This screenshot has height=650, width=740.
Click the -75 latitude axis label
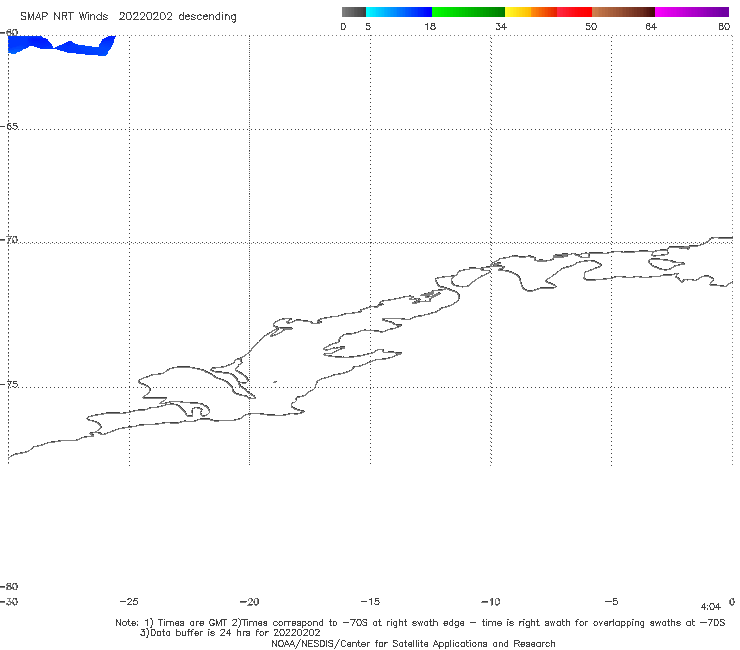coord(9,385)
